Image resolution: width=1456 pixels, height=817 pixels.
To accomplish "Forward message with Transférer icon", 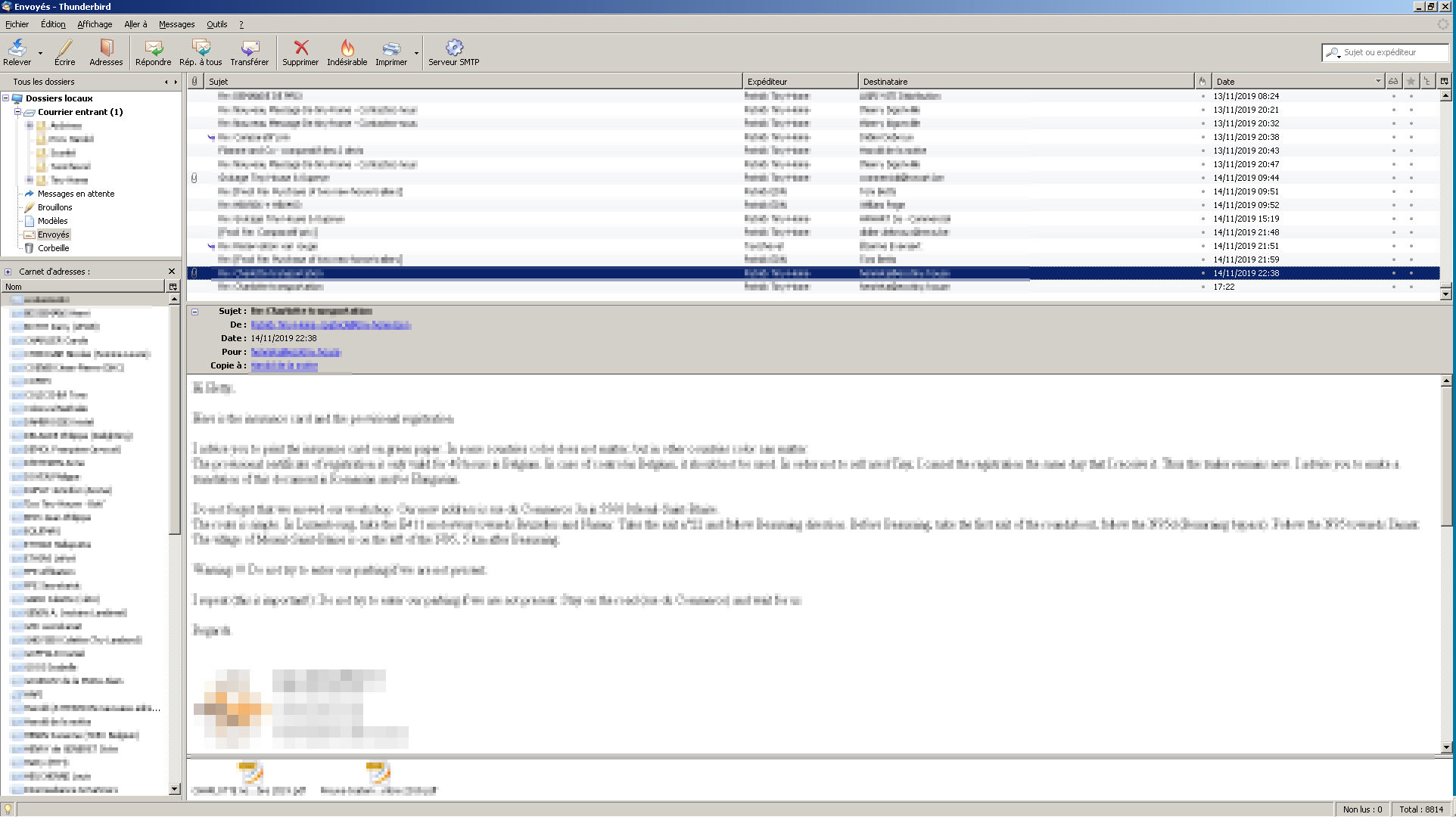I will point(249,51).
